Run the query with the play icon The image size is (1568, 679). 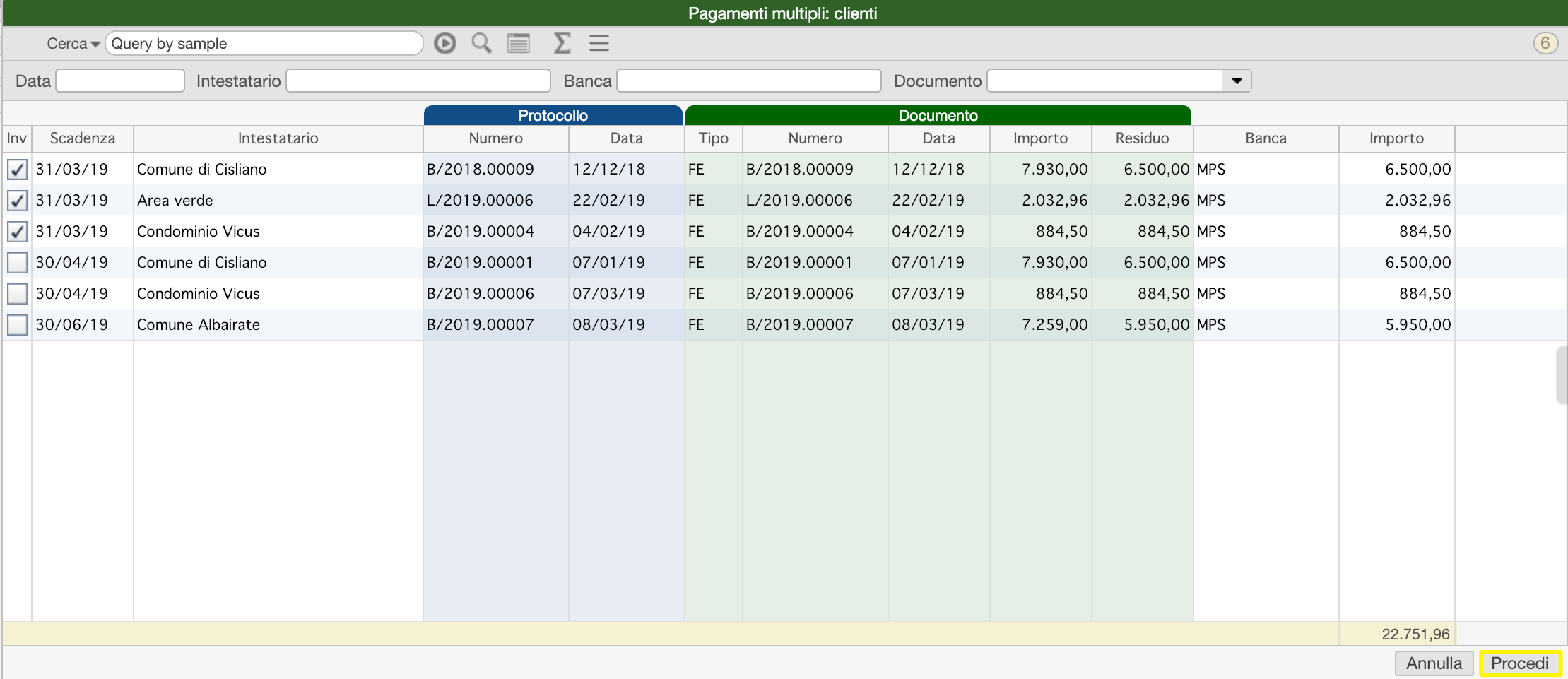coord(444,43)
